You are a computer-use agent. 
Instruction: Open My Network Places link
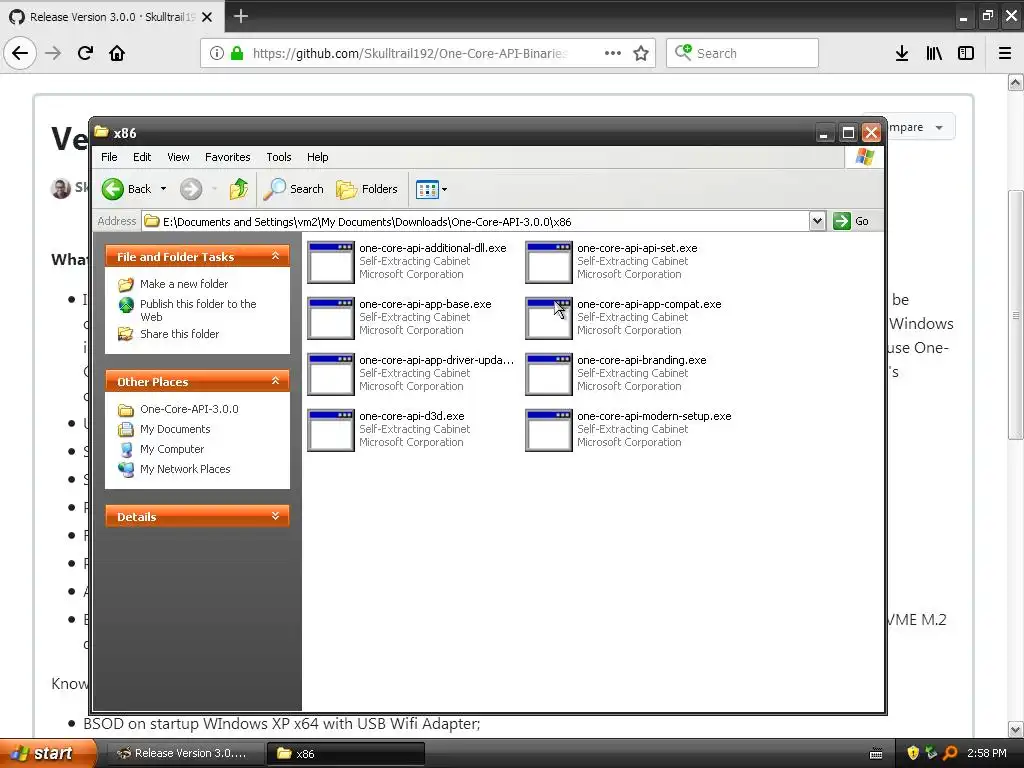185,469
